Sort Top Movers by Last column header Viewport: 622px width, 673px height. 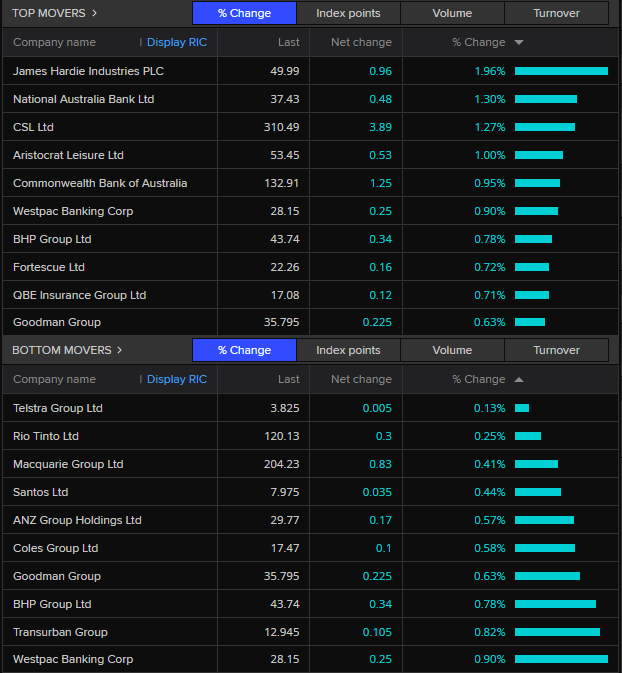tap(288, 42)
